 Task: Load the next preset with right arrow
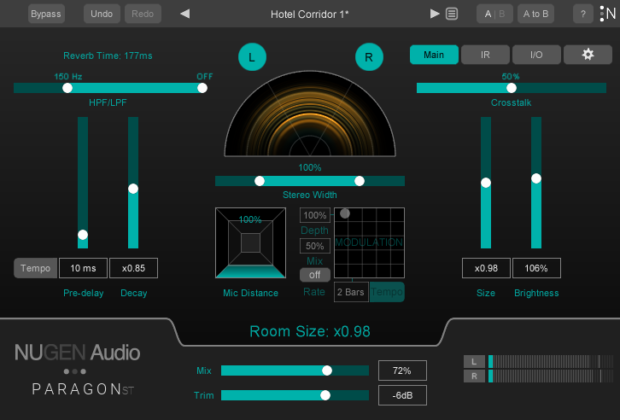[x=435, y=14]
